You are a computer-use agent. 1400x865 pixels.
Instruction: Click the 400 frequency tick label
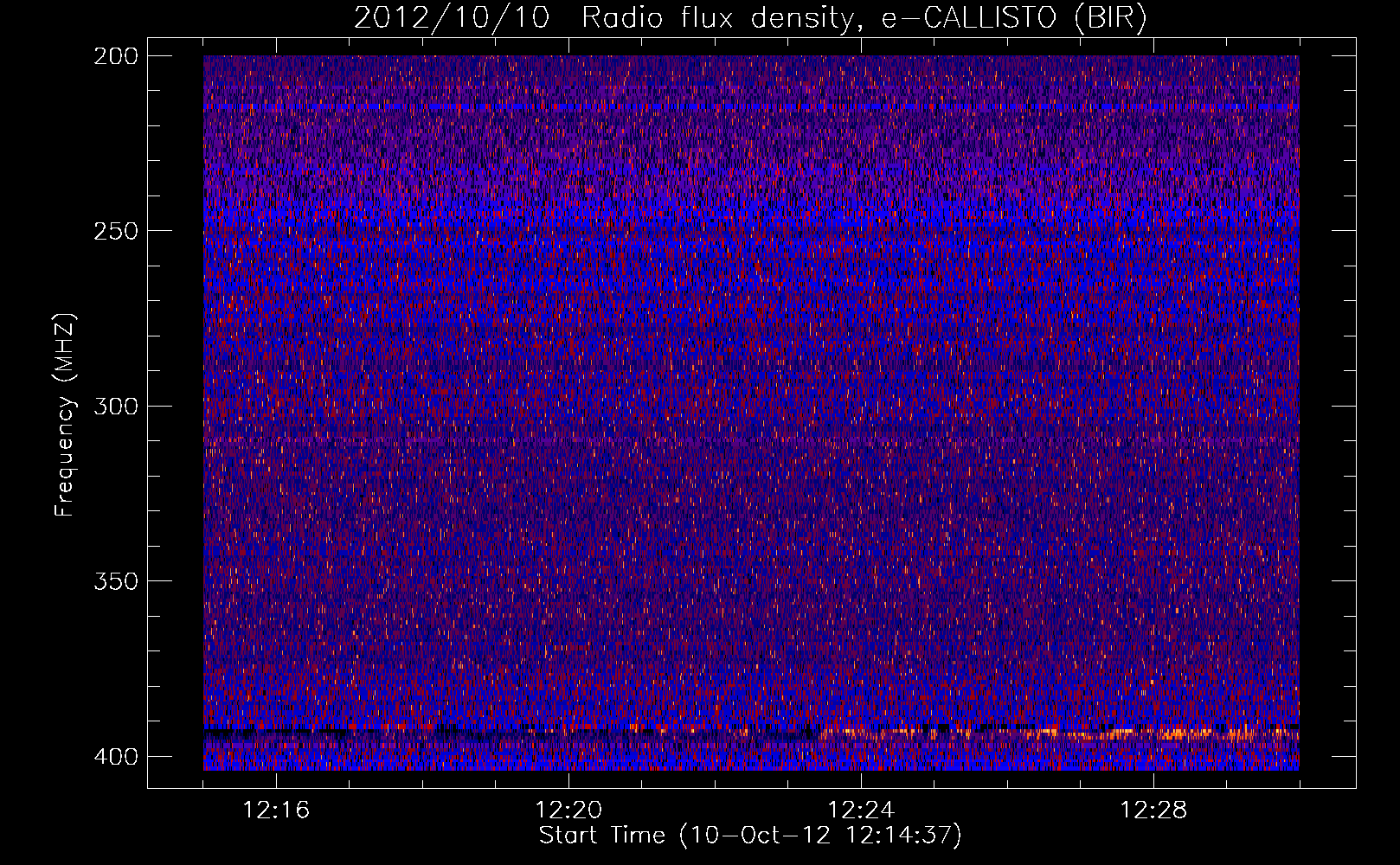(x=115, y=757)
